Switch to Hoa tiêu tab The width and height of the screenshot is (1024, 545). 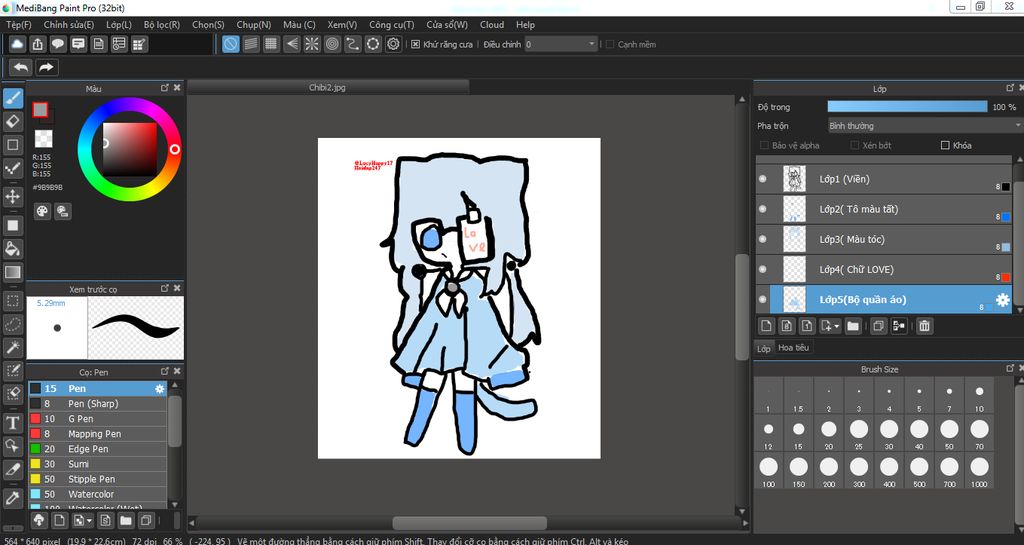click(793, 348)
